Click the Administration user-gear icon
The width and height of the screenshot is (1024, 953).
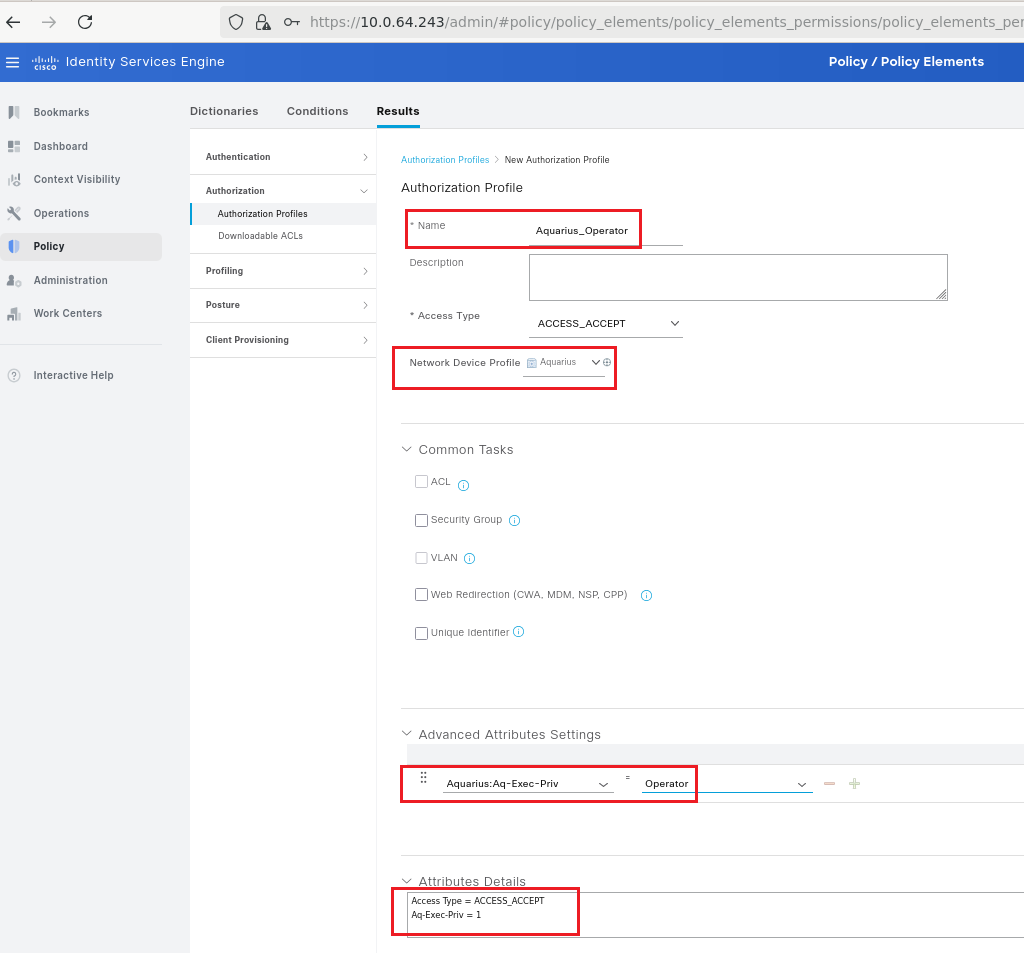14,280
